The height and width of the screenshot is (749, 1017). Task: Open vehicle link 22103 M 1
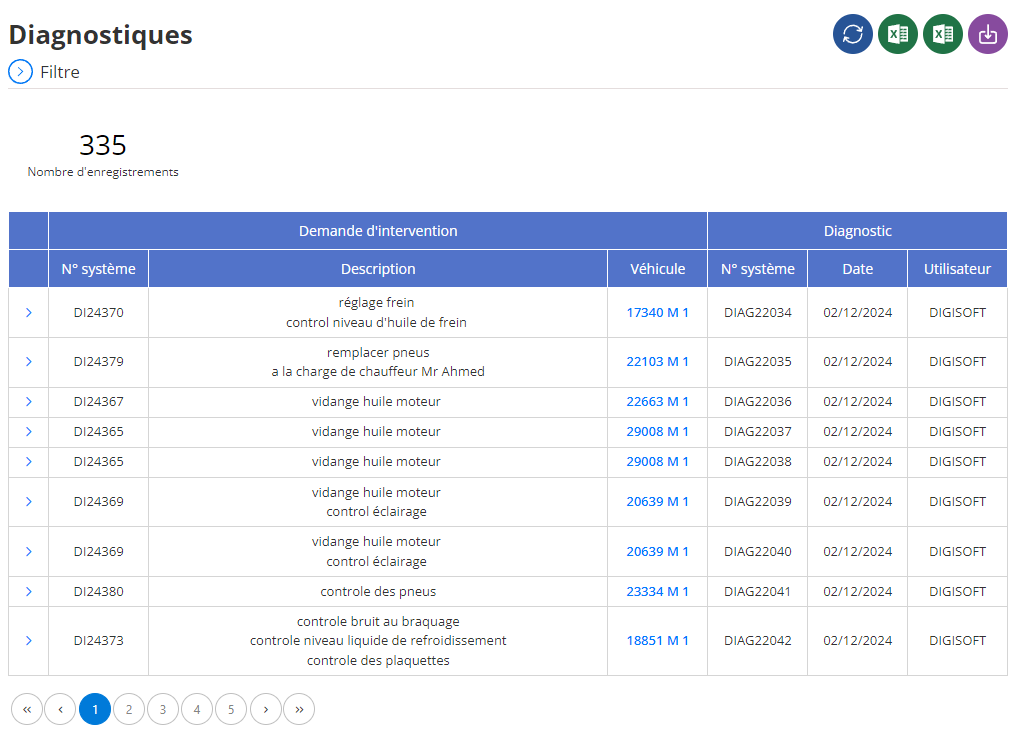click(657, 362)
